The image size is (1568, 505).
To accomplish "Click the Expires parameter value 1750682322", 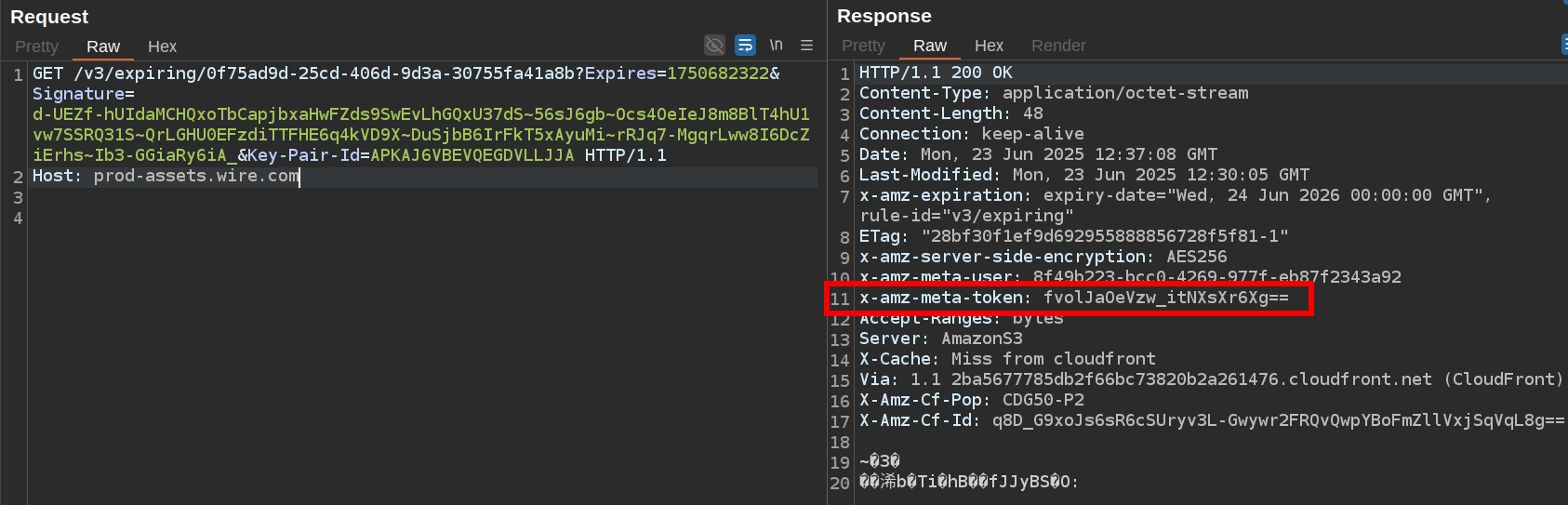I will tap(717, 73).
